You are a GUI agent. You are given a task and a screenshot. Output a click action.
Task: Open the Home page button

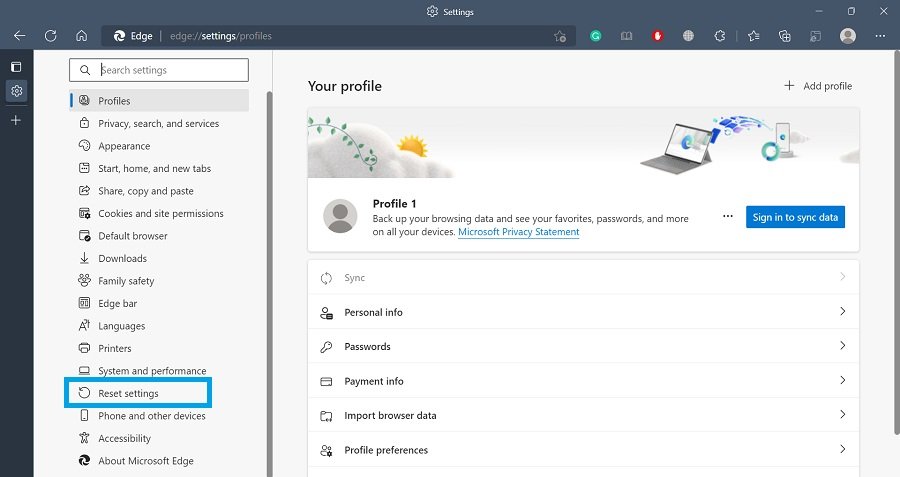click(x=82, y=36)
